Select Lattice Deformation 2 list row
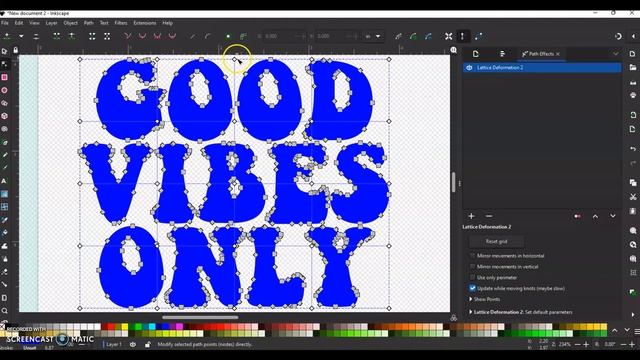The height and width of the screenshot is (360, 640). coord(542,68)
